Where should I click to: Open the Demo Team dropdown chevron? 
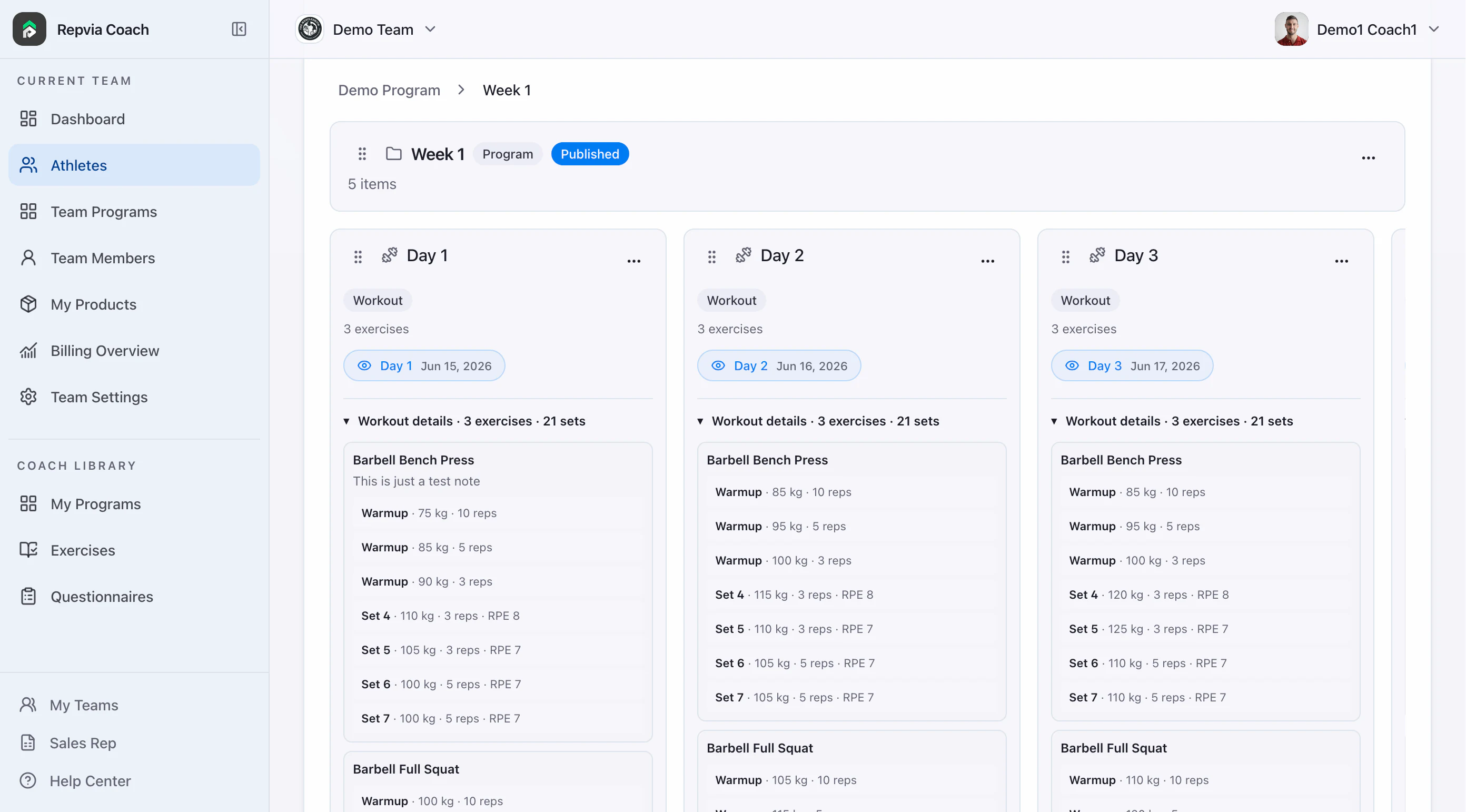point(430,29)
